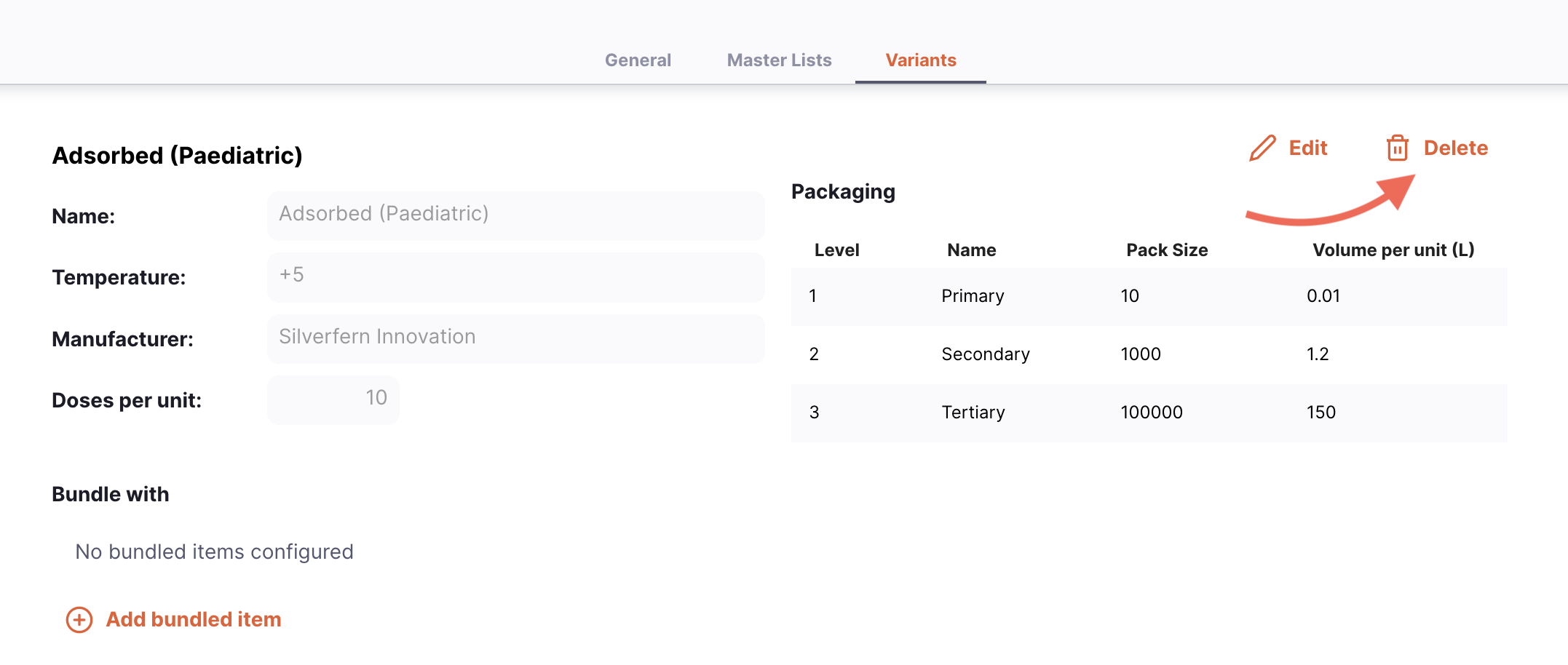Select the Primary packaging row name
The width and height of the screenshot is (1568, 665).
click(x=973, y=296)
